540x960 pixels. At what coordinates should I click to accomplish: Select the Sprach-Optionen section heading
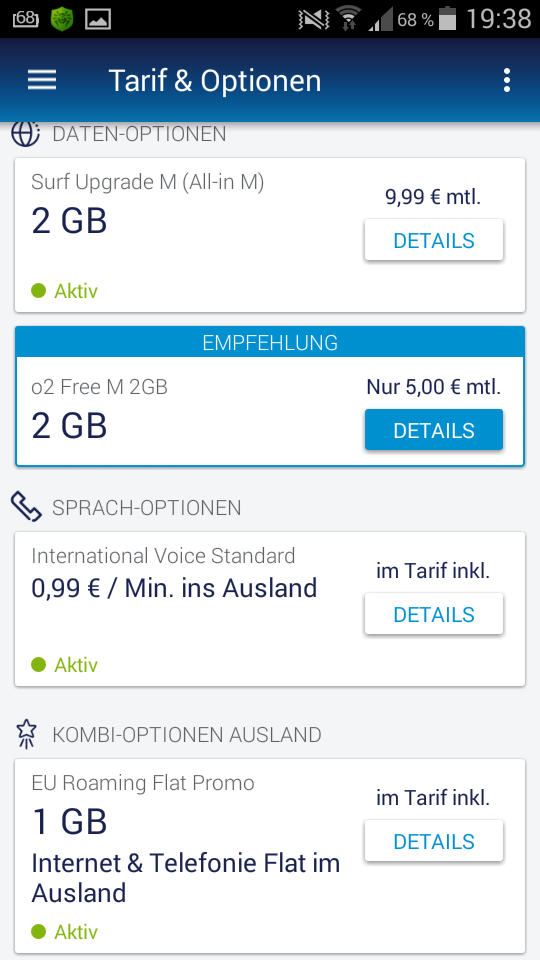(146, 508)
